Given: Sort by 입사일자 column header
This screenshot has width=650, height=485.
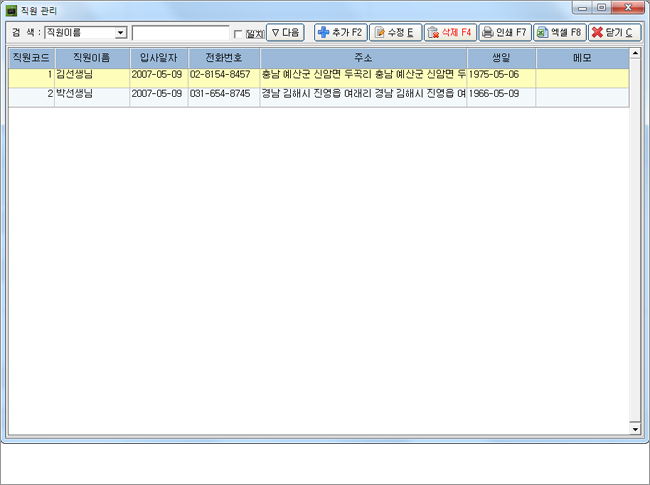Looking at the screenshot, I should [159, 58].
